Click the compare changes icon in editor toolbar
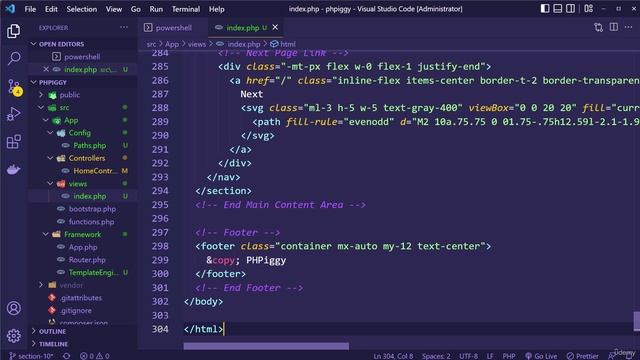640x360 pixels. pyautogui.click(x=598, y=27)
